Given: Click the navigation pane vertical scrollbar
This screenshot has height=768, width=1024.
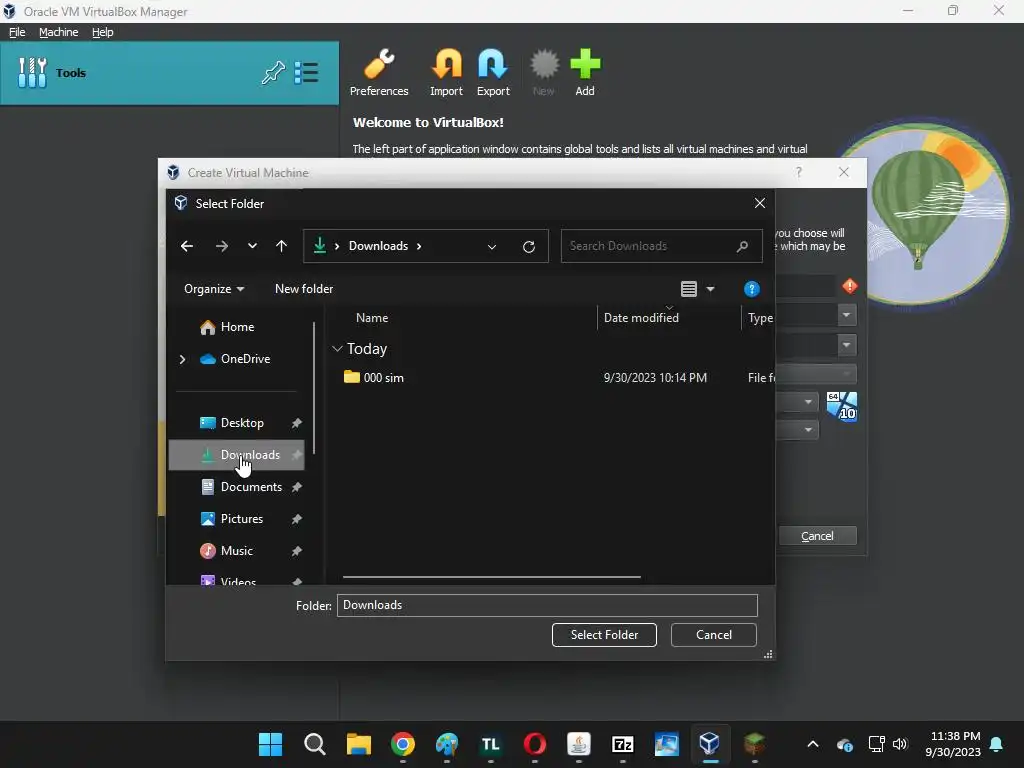Looking at the screenshot, I should (314, 388).
